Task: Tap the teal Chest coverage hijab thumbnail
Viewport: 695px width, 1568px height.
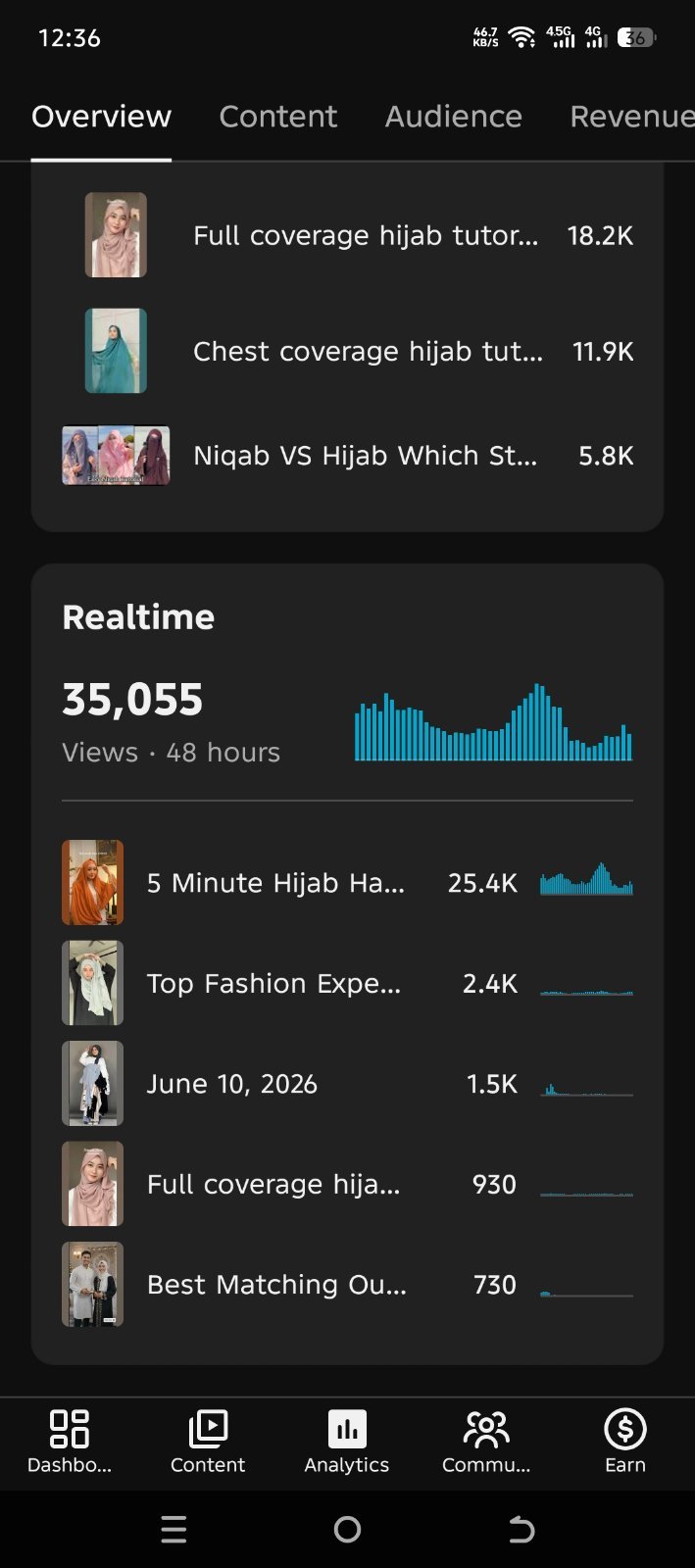Action: [x=116, y=351]
